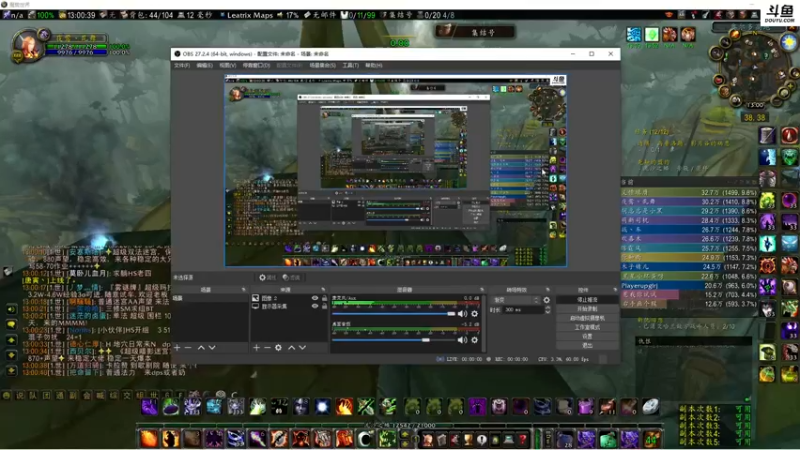Toggle visibility of the image source

pyautogui.click(x=315, y=298)
